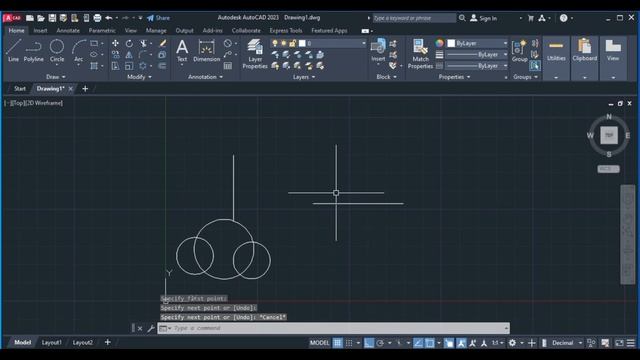Screen dimensions: 640x360
Task: Click Sign In
Action: tap(484, 18)
